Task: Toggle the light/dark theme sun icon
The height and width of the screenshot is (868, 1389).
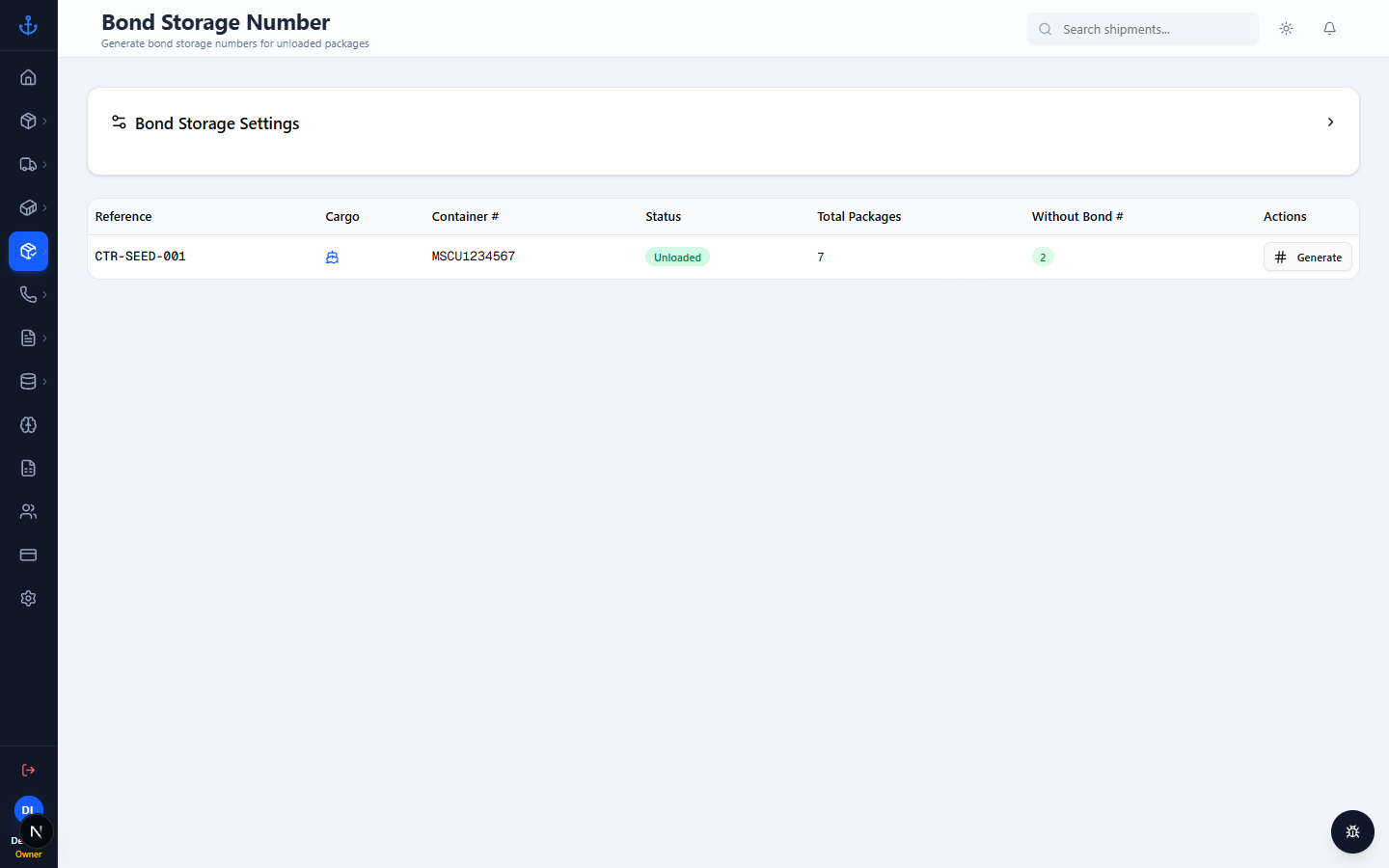Action: (x=1286, y=29)
